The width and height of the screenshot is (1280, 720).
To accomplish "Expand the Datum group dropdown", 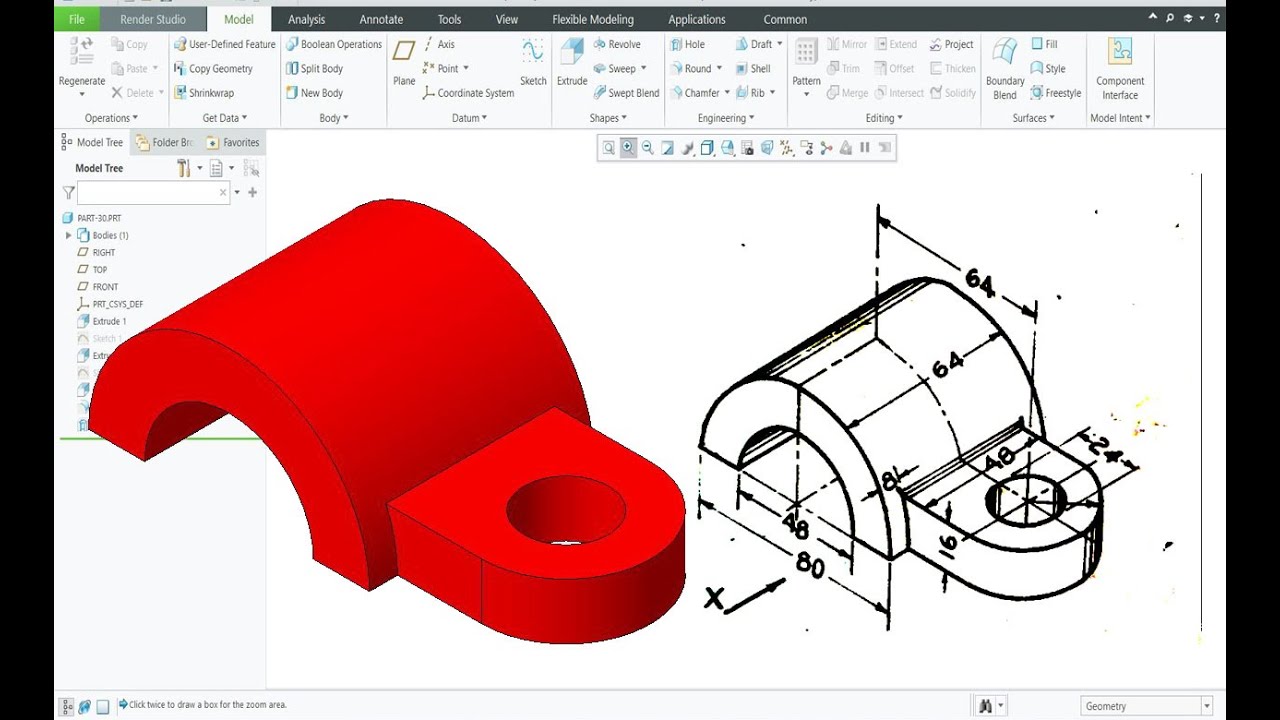I will (469, 118).
